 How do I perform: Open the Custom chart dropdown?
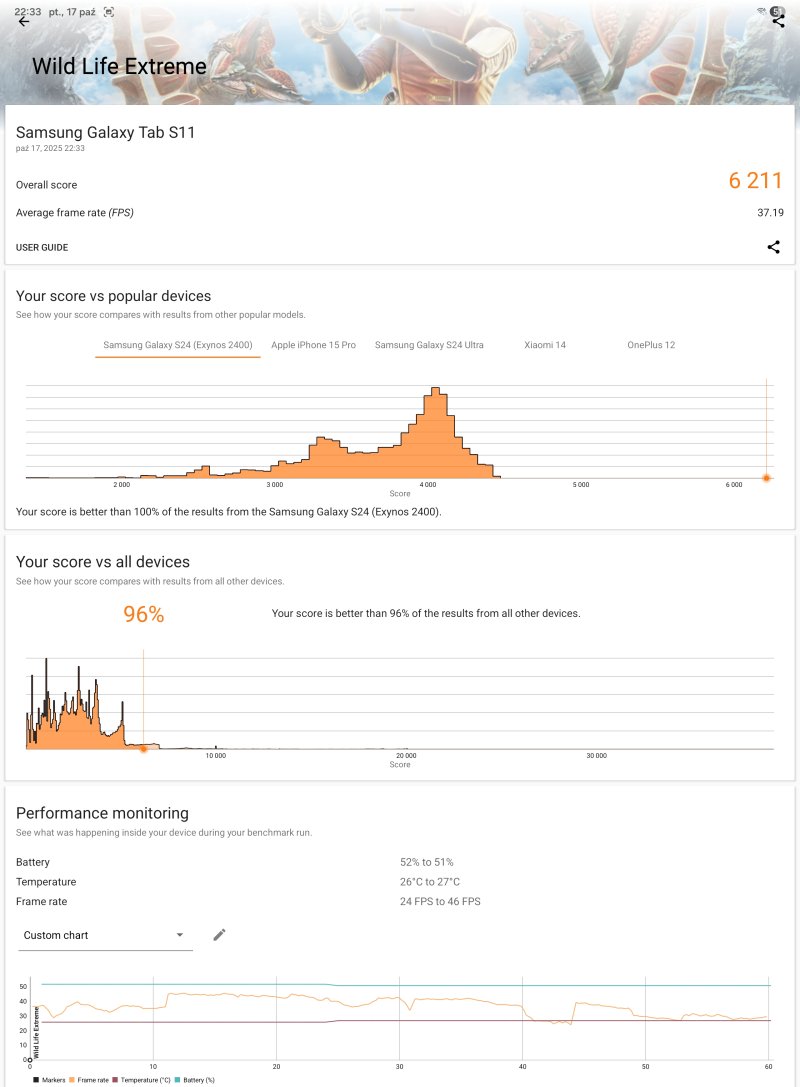coord(105,935)
